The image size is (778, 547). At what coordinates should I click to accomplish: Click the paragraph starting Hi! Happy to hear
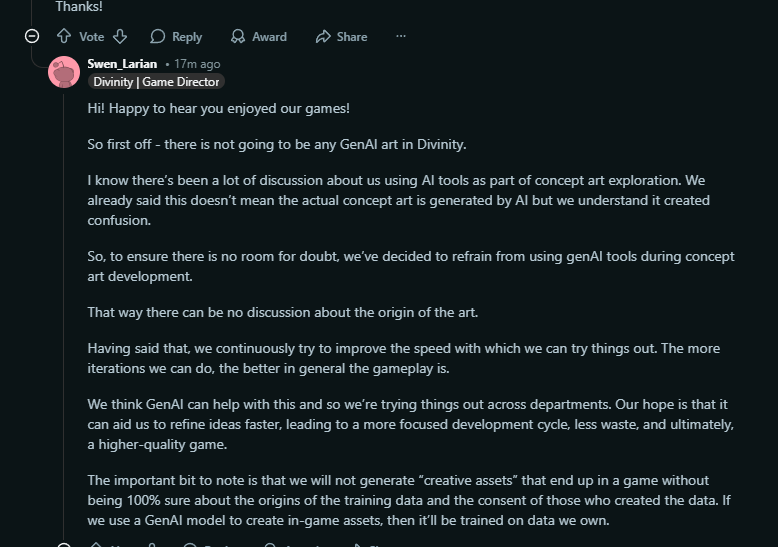tap(218, 108)
